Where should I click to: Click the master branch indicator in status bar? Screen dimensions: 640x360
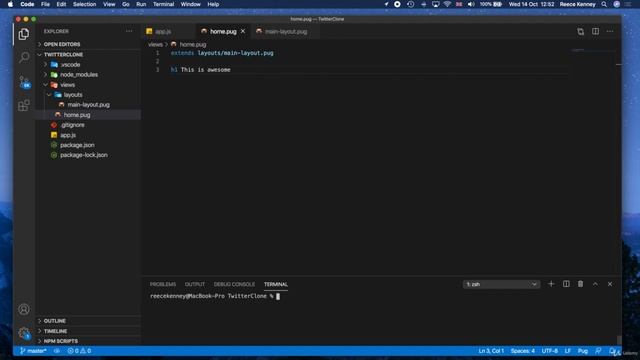33,351
